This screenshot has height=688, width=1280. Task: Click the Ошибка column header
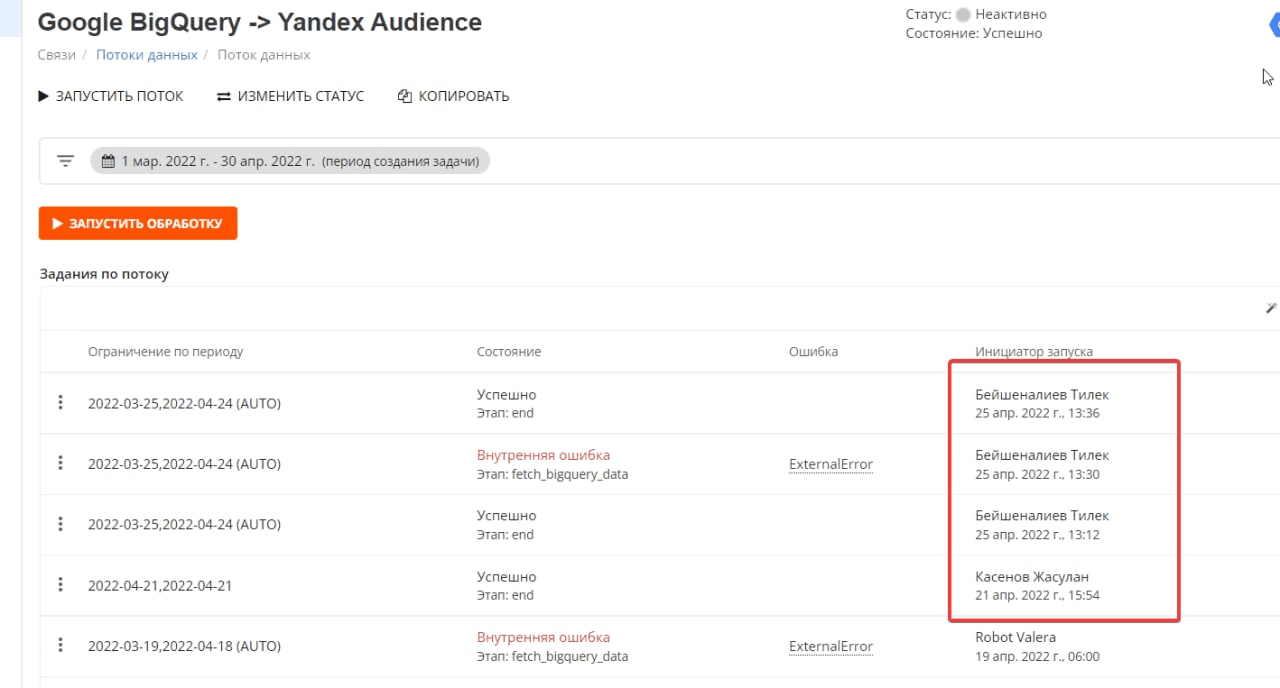pyautogui.click(x=813, y=352)
